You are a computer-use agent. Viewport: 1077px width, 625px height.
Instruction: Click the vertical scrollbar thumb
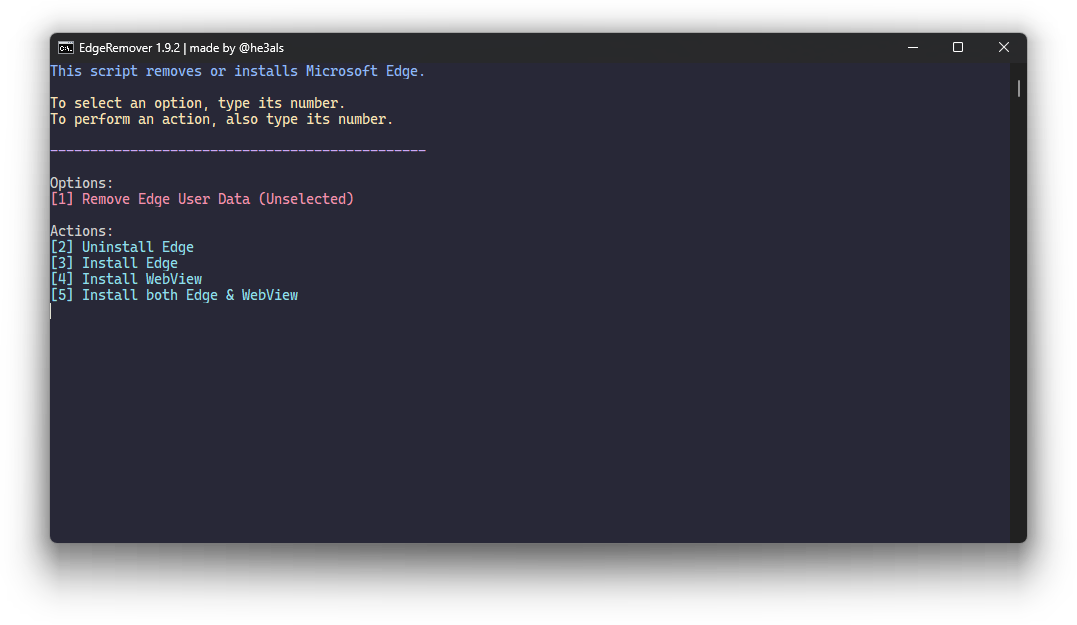point(1019,88)
